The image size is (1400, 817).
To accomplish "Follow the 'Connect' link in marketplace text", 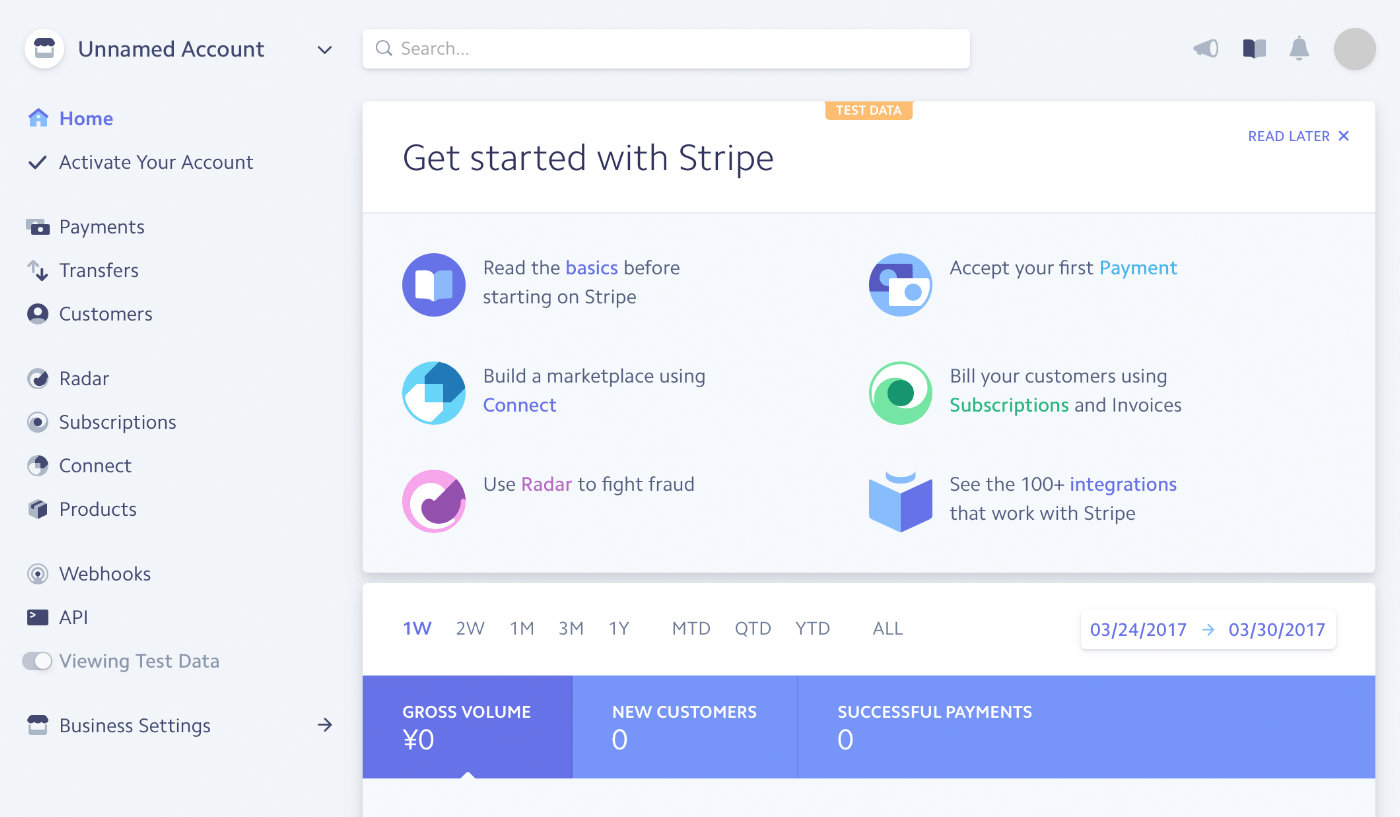I will 520,405.
